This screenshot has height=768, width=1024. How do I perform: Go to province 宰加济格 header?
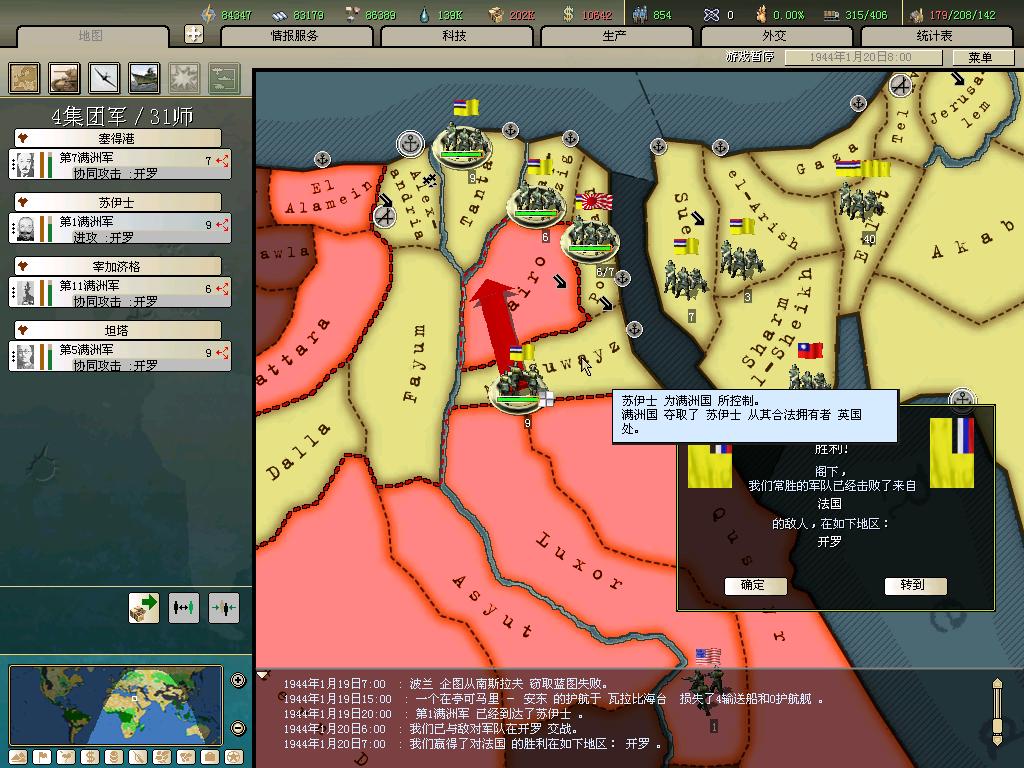[118, 266]
